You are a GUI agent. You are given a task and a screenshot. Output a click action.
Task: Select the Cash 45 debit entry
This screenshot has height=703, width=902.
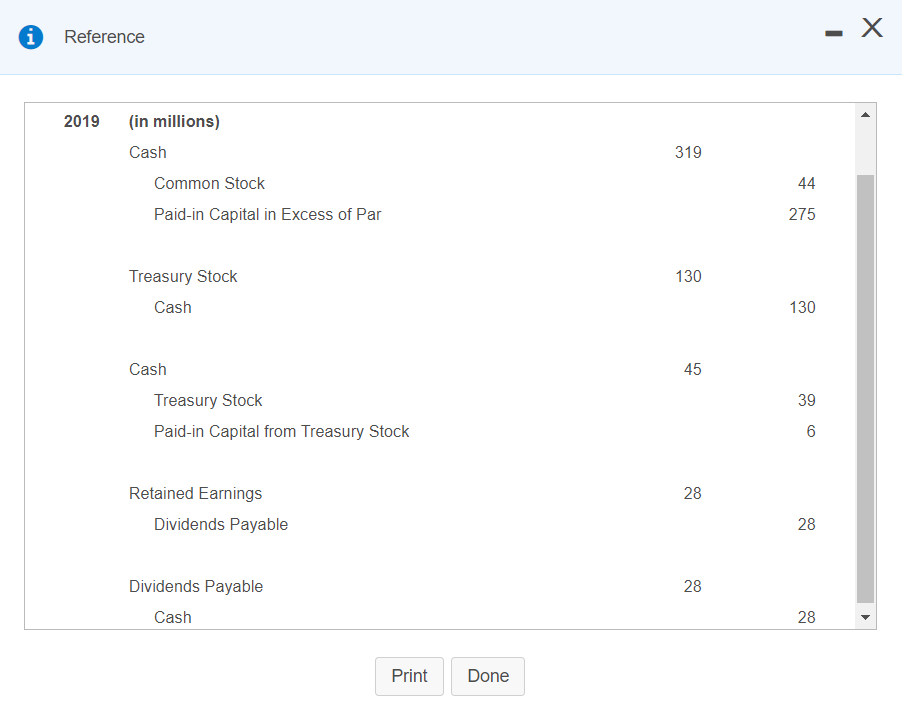[147, 369]
